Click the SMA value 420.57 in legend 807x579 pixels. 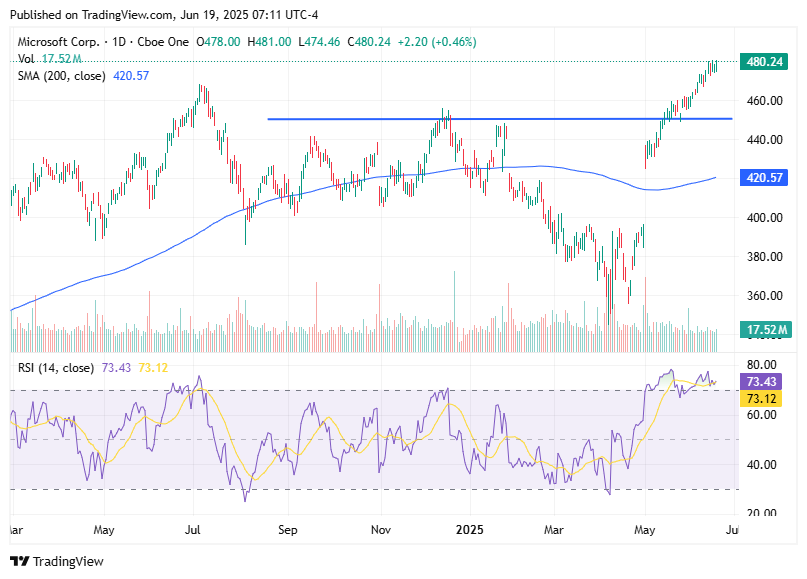(x=131, y=76)
